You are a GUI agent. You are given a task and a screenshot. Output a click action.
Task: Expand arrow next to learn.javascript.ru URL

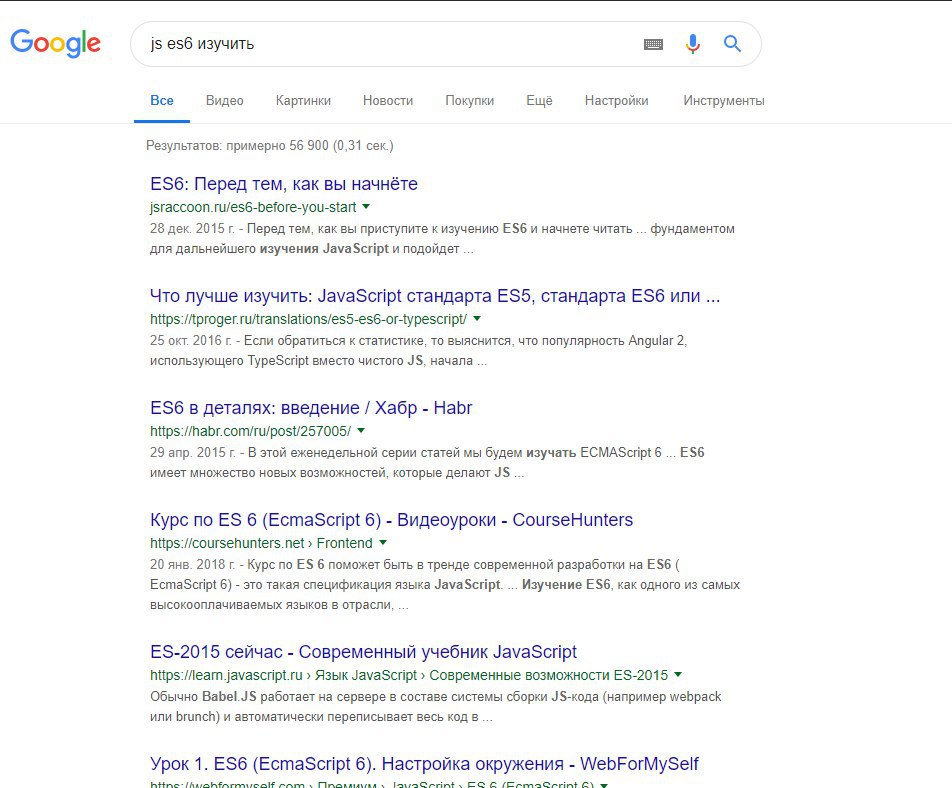678,674
